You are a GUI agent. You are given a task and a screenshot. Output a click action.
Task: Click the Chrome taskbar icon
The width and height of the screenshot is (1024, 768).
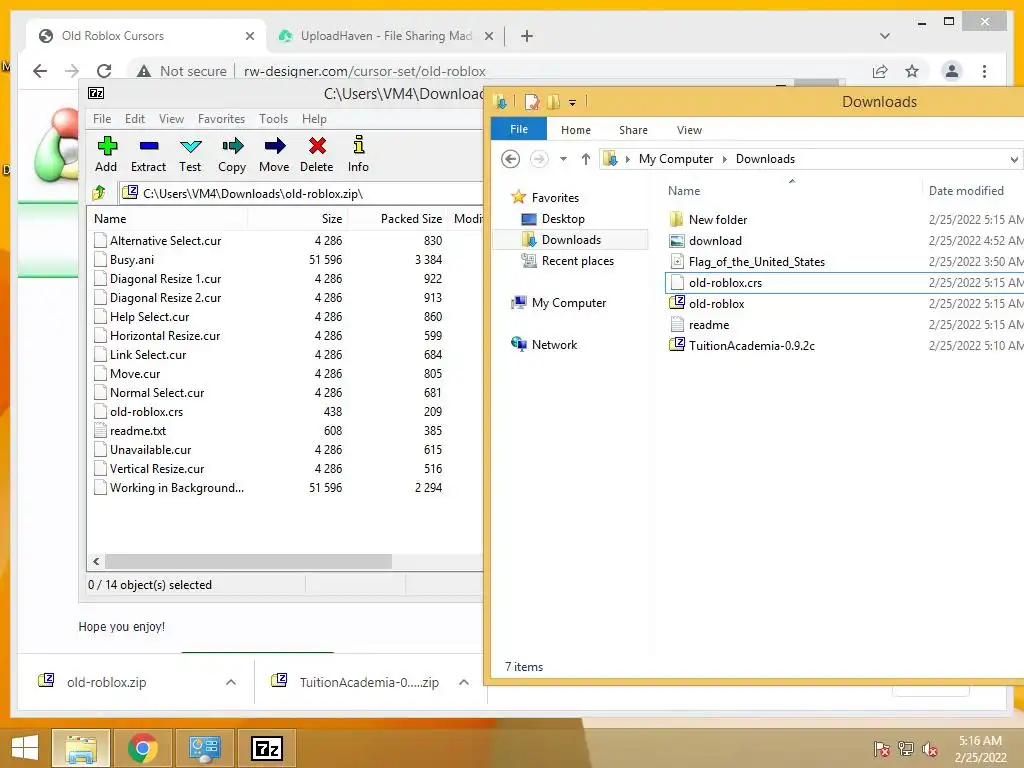coord(142,748)
